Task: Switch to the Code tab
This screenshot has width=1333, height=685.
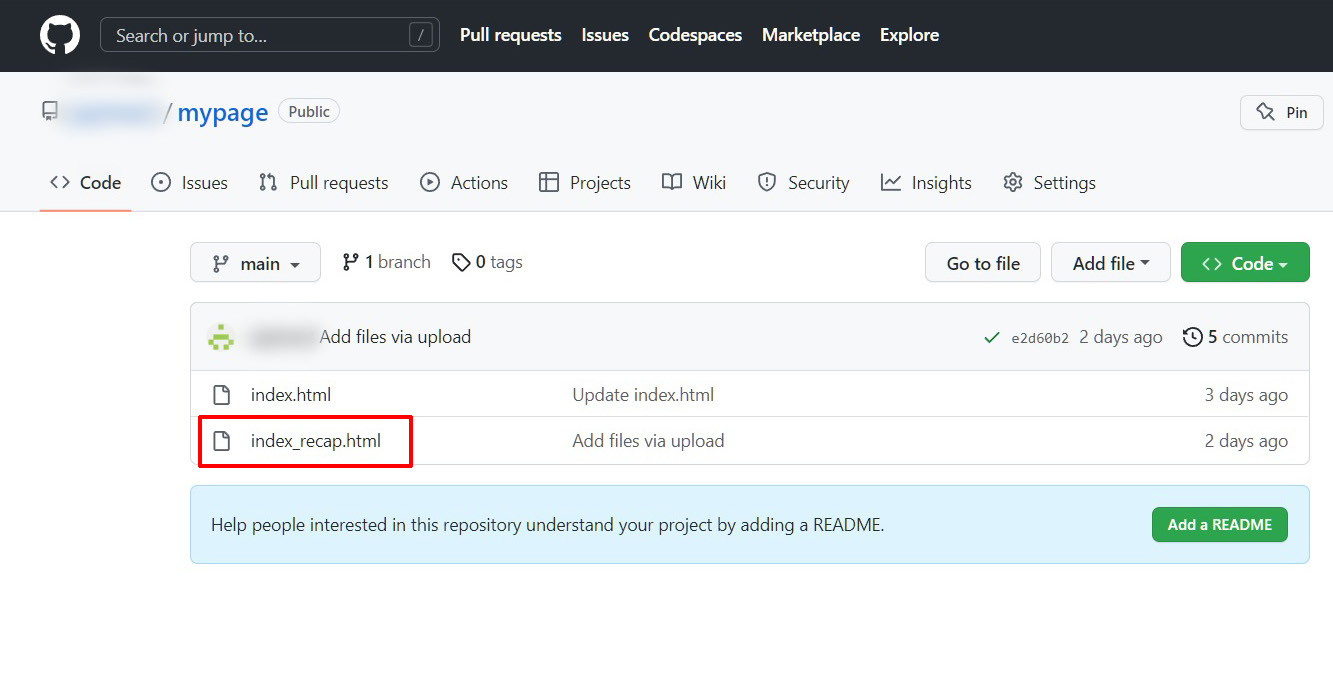Action: (86, 183)
